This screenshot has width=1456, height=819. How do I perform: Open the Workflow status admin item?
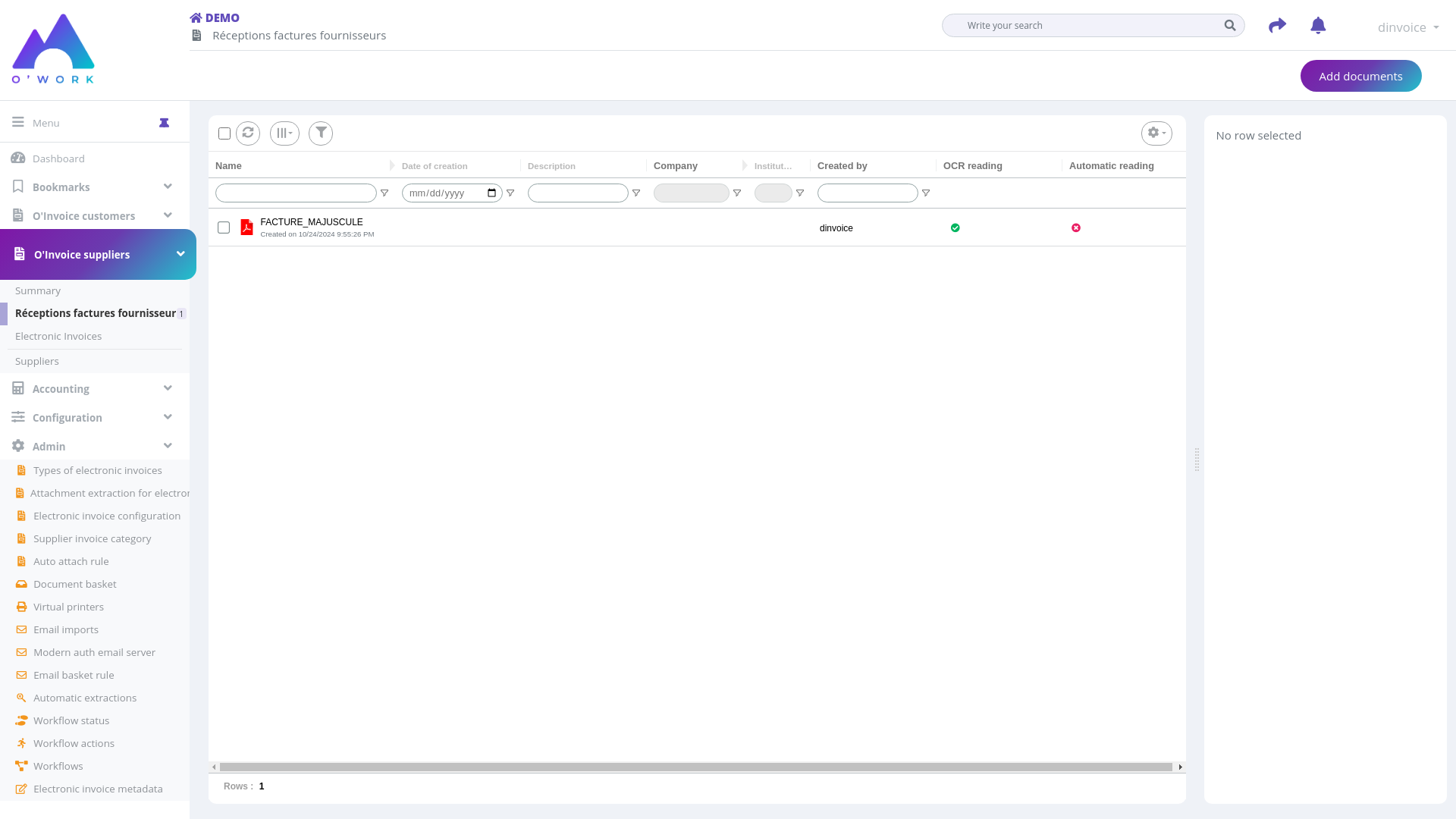pyautogui.click(x=71, y=720)
